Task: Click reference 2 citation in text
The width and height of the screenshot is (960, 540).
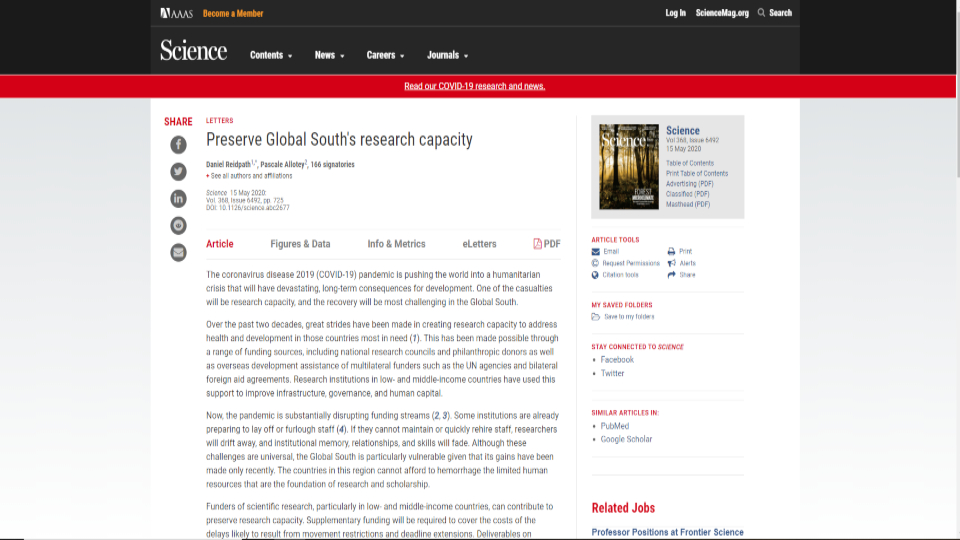Action: click(437, 416)
